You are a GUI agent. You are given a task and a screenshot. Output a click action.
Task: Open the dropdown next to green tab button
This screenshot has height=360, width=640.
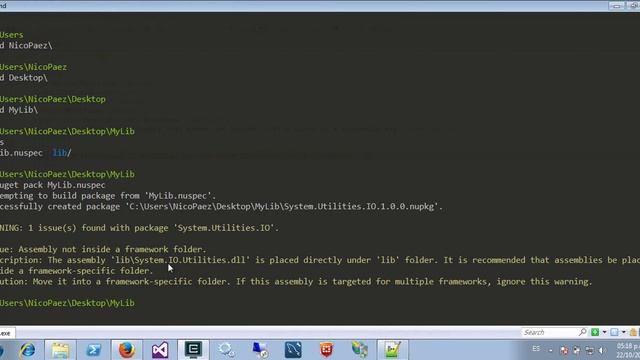point(604,332)
